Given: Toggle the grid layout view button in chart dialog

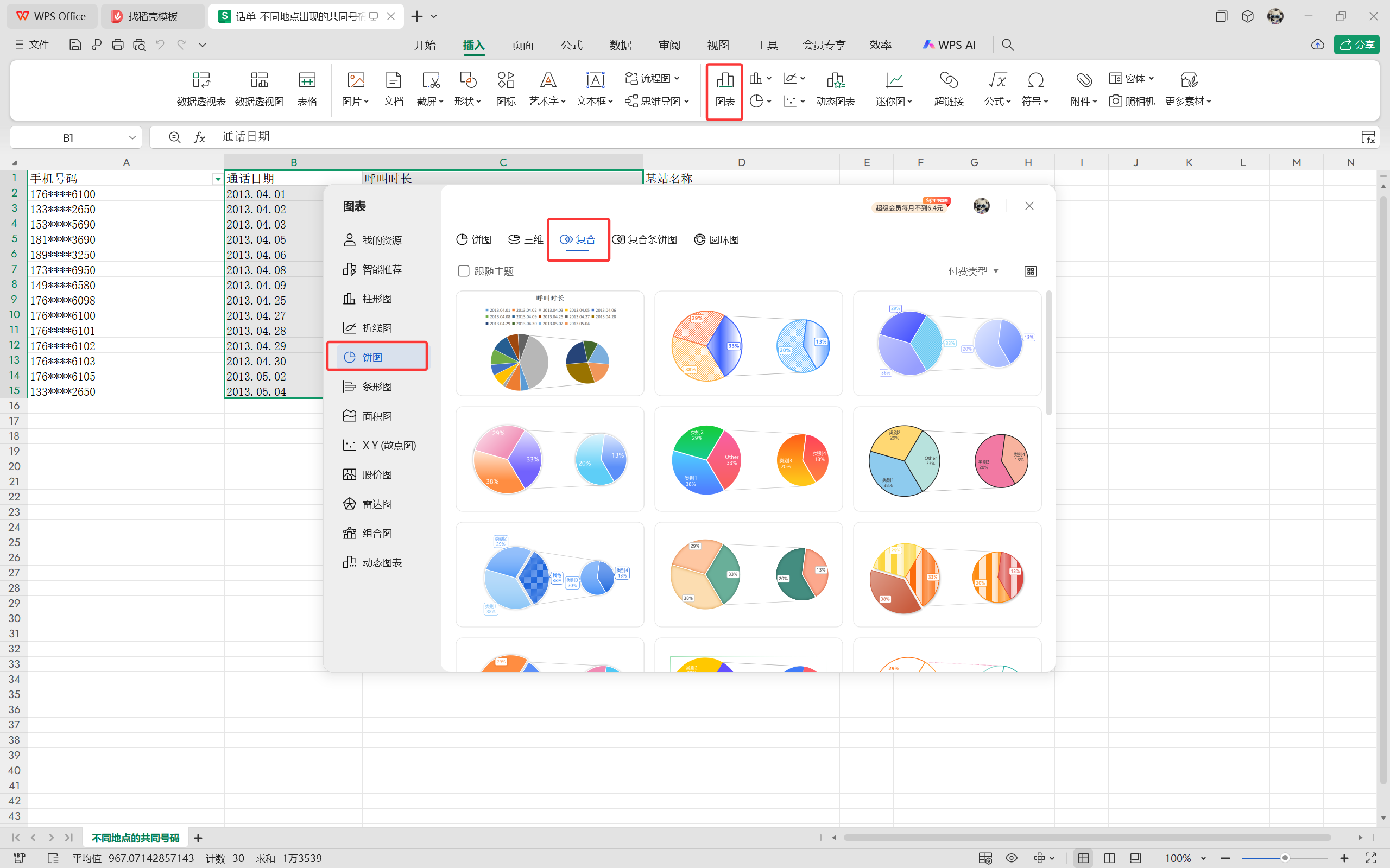Looking at the screenshot, I should pyautogui.click(x=1031, y=271).
